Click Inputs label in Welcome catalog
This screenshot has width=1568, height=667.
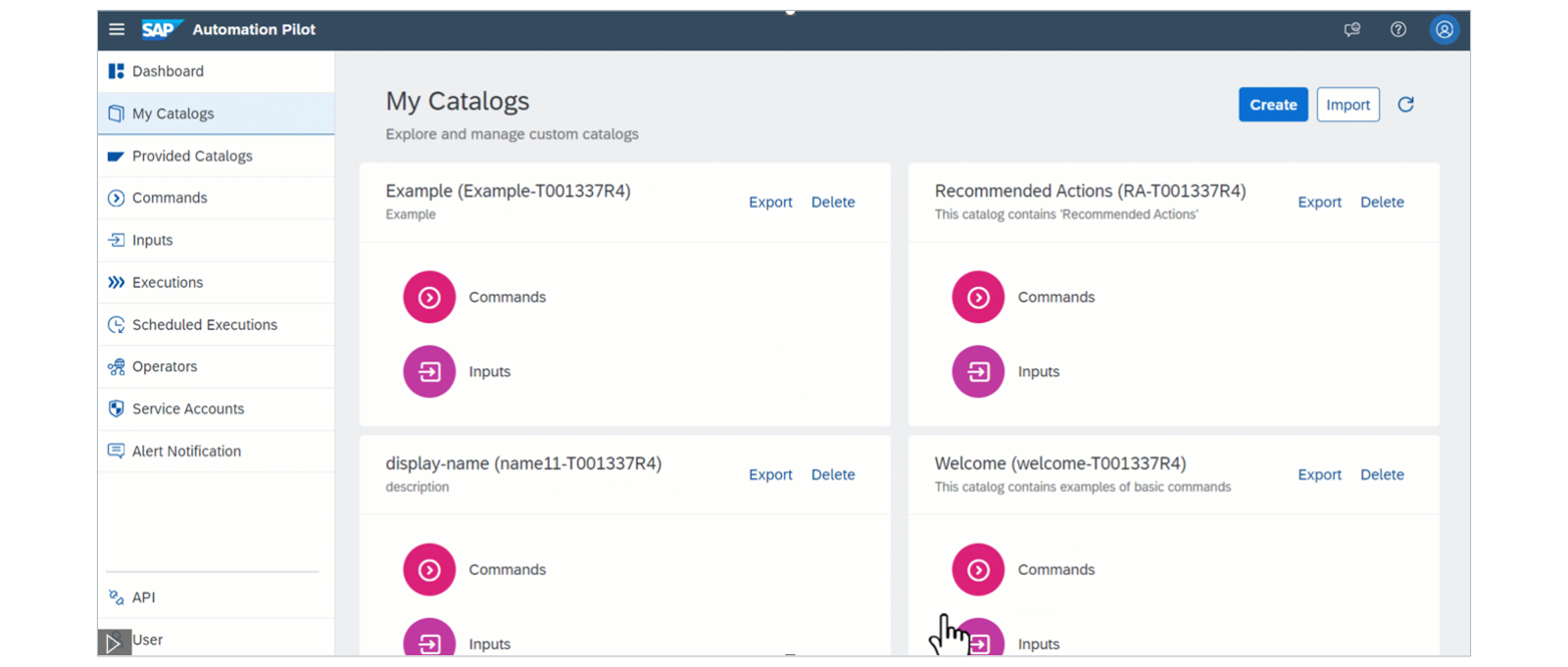[1038, 643]
